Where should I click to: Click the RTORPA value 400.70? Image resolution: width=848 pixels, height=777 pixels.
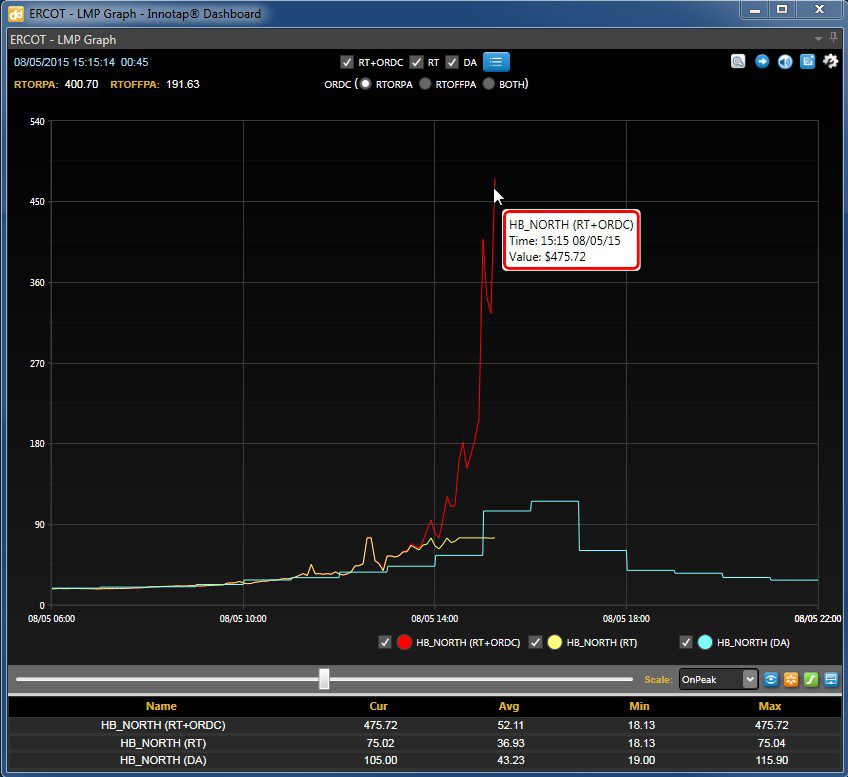pos(81,84)
